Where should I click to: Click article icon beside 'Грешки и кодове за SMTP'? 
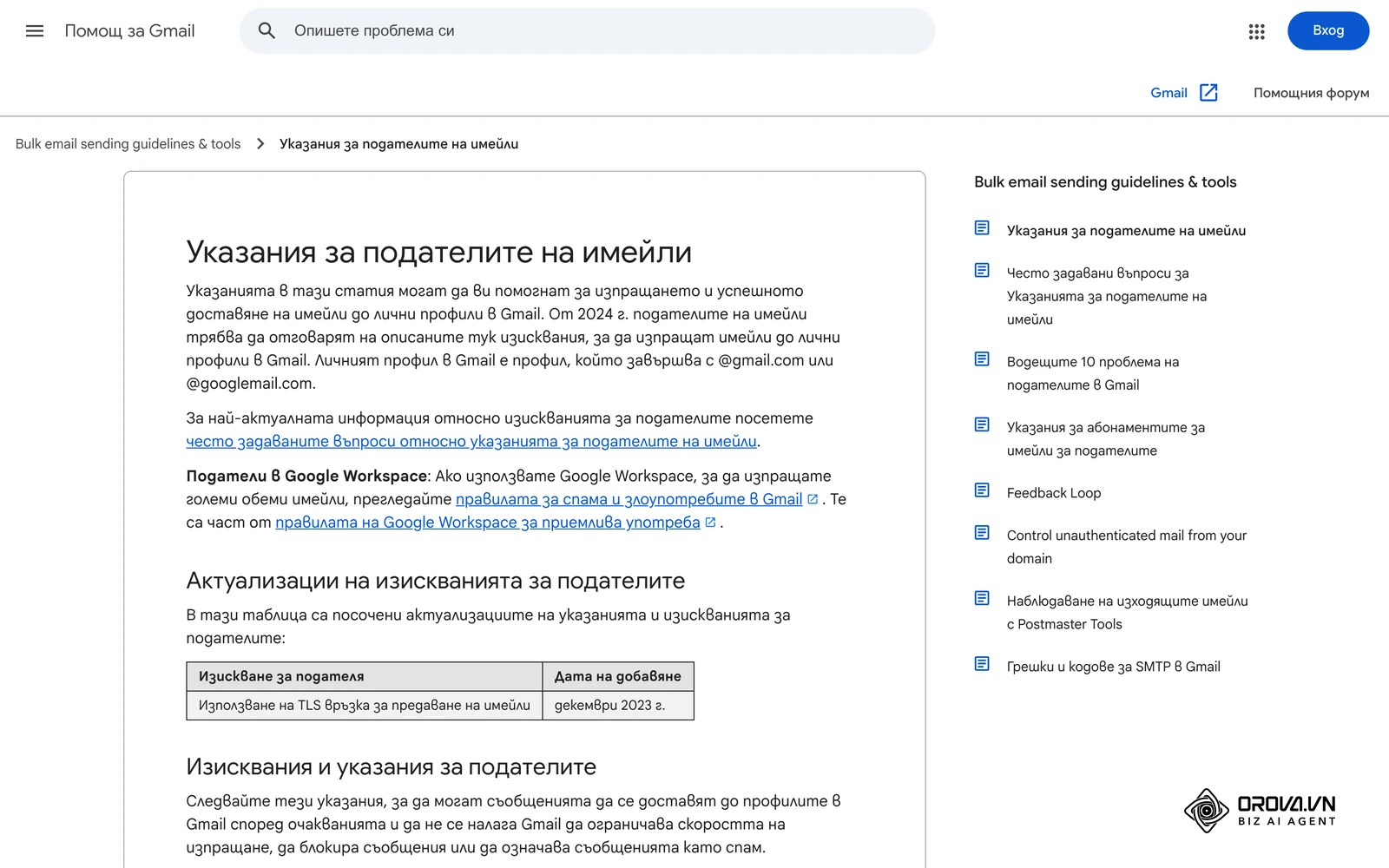[x=982, y=664]
